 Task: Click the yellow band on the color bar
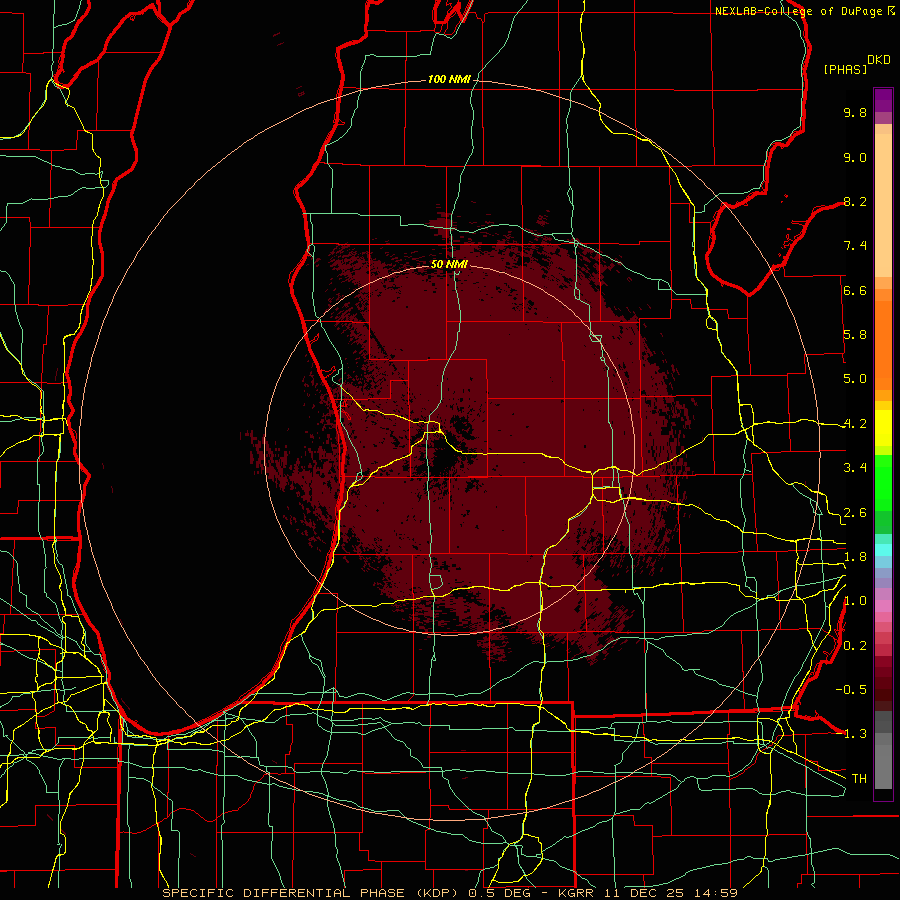(883, 428)
